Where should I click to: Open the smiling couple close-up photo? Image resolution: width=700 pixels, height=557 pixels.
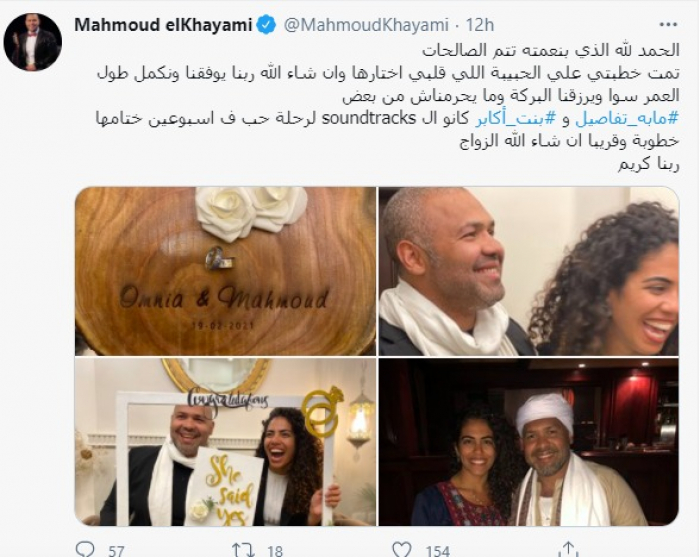[529, 271]
